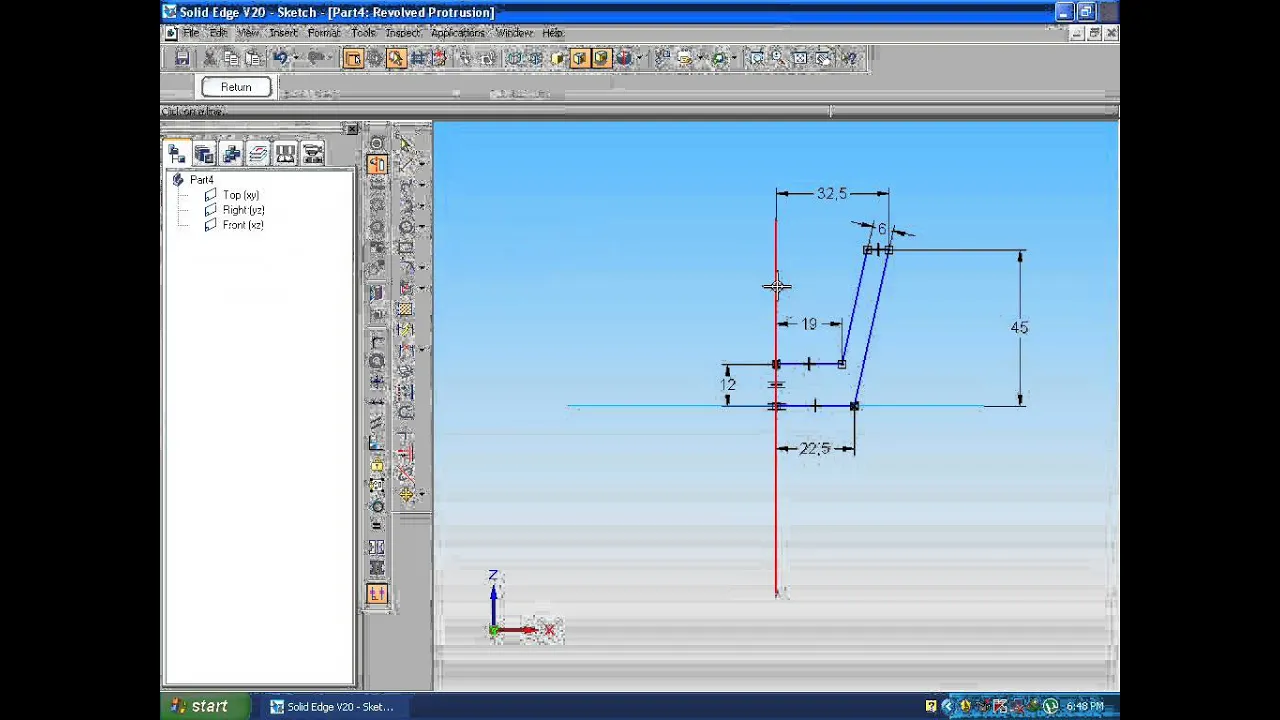Select Front (xz) reference plane
The width and height of the screenshot is (1280, 720).
coord(243,225)
